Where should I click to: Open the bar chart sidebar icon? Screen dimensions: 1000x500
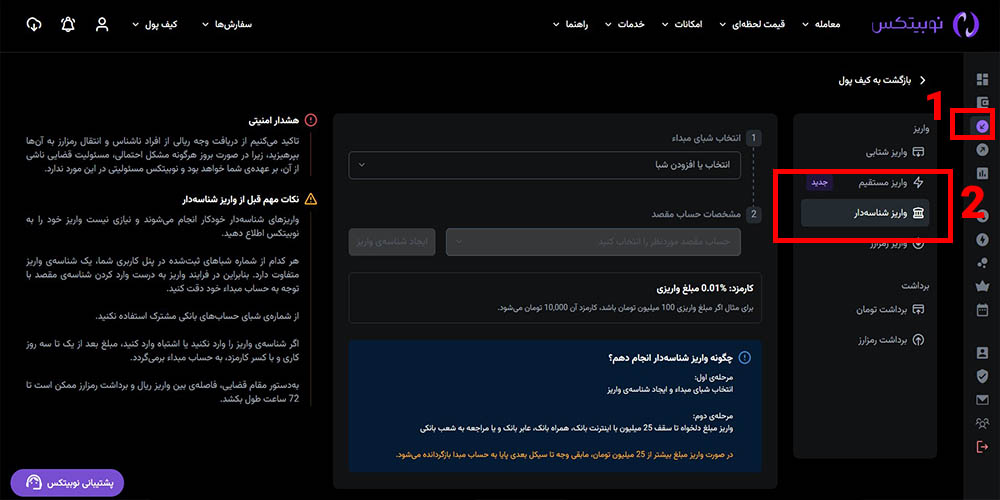click(982, 173)
